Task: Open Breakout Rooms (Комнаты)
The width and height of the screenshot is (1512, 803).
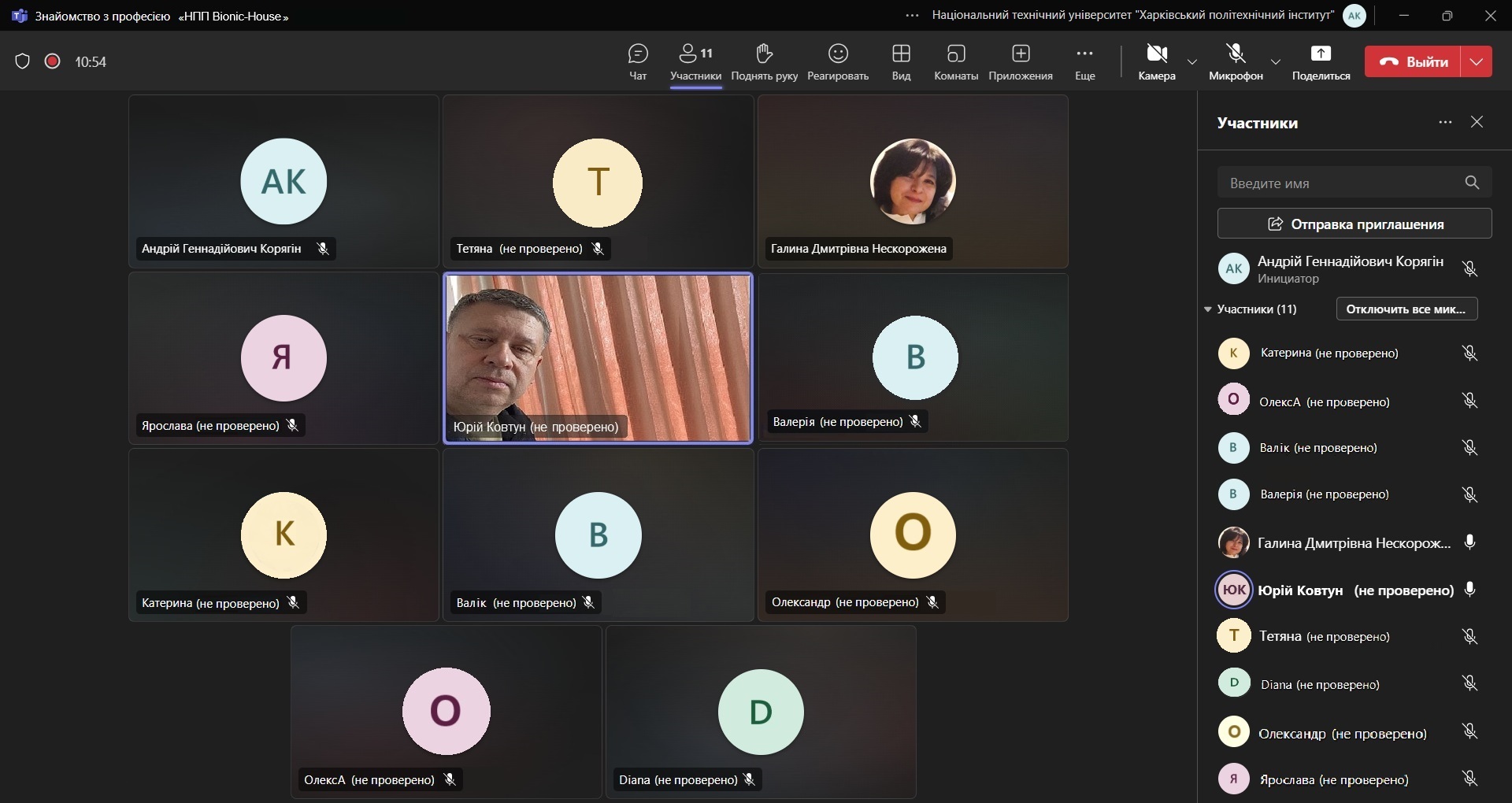Action: (956, 61)
